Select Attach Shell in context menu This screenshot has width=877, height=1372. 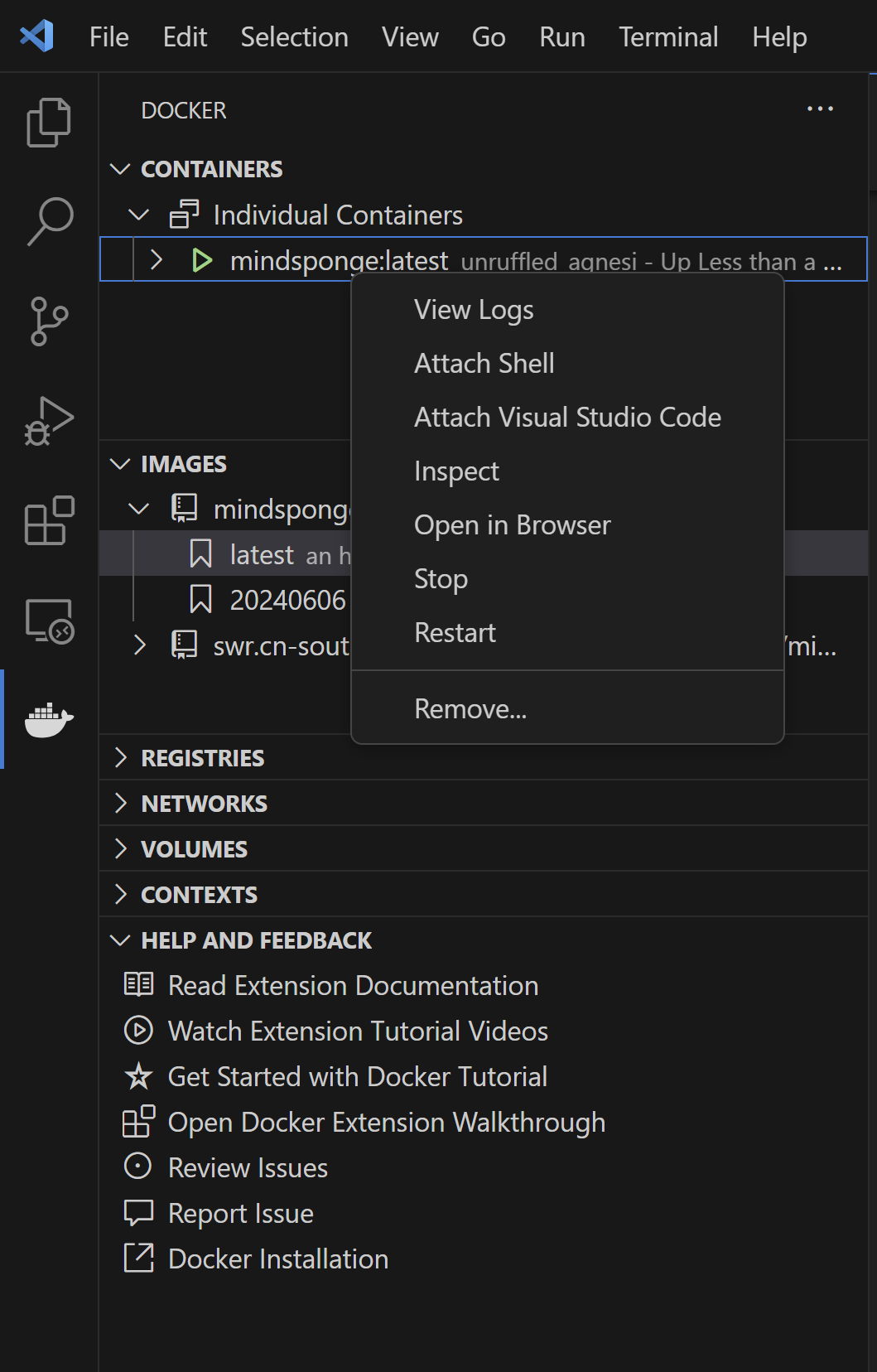[x=484, y=364]
